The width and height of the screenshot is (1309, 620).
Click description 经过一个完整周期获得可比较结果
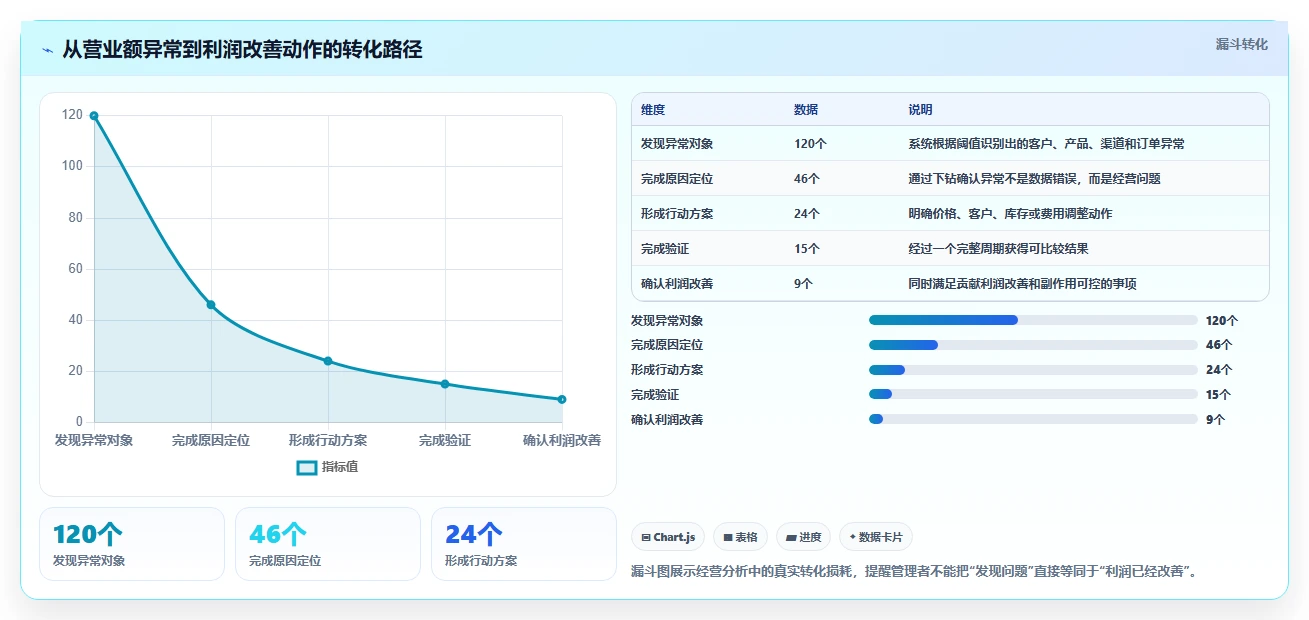pyautogui.click(x=998, y=249)
